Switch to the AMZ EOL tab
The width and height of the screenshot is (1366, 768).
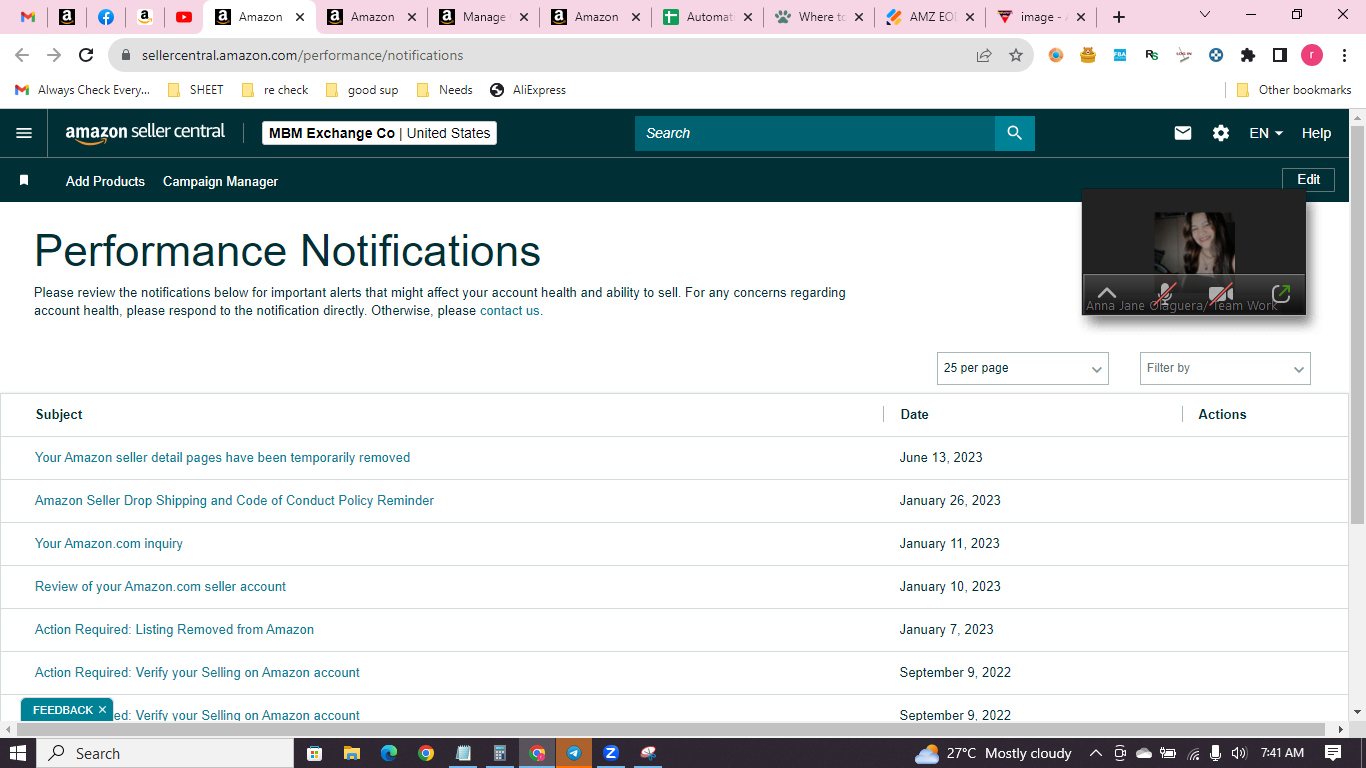930,17
